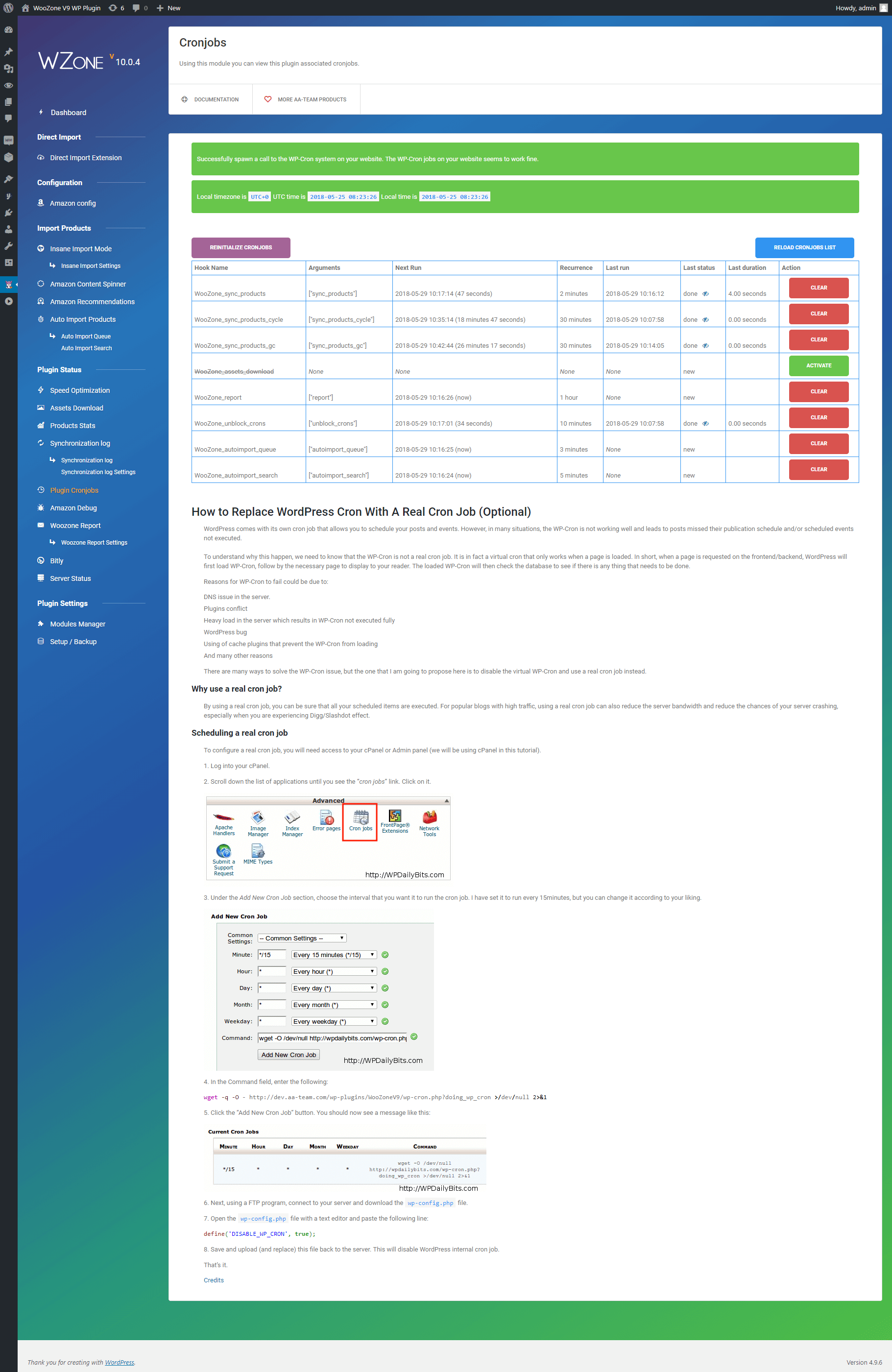892x1372 pixels.
Task: View status details eye for WooZone_sync_products_cycle
Action: [705, 320]
